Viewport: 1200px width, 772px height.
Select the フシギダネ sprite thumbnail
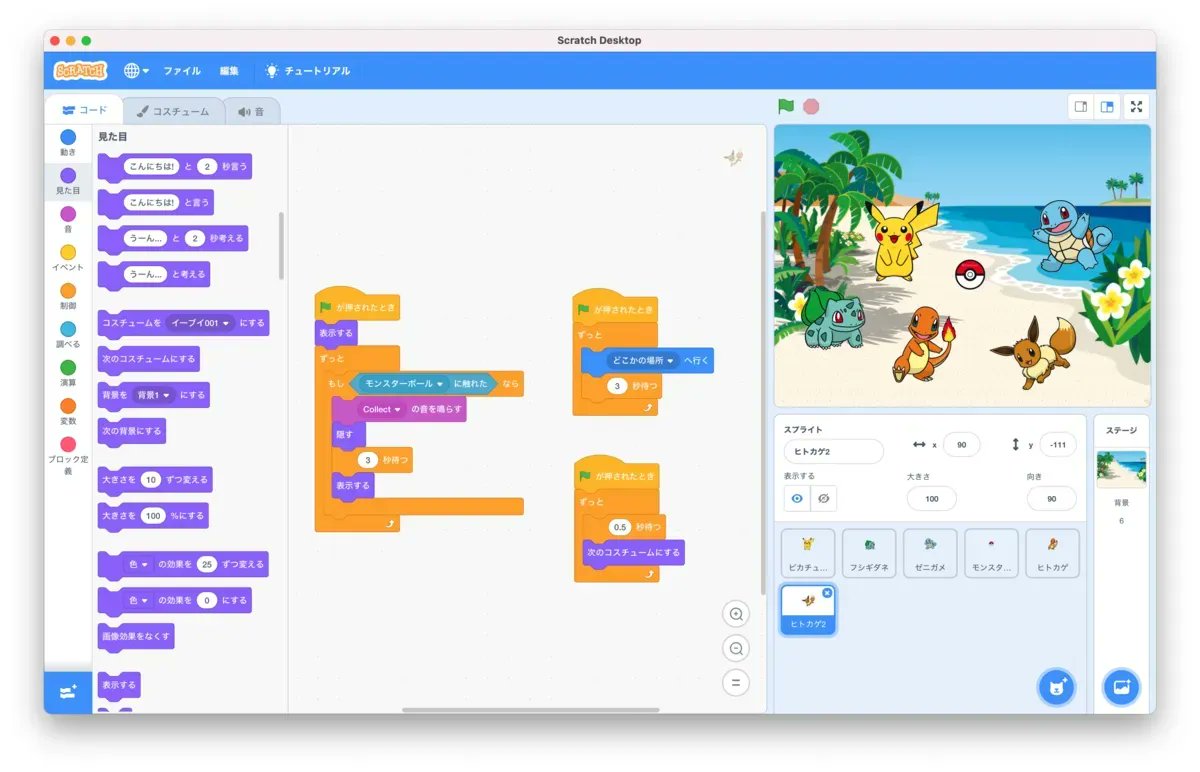click(x=869, y=553)
